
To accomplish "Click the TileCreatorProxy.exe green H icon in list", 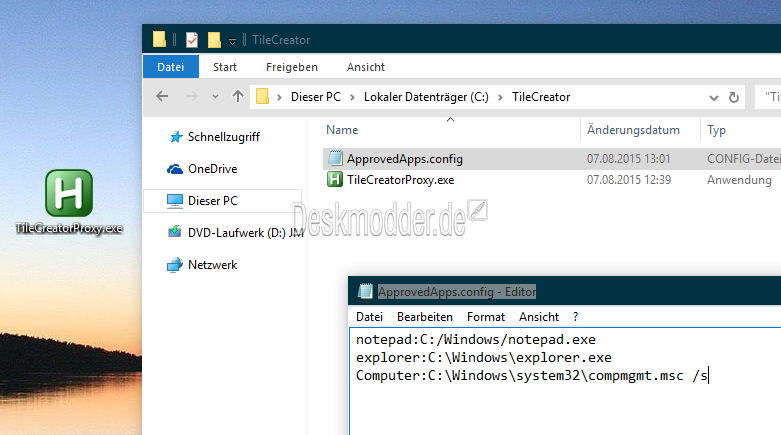I will (x=335, y=179).
